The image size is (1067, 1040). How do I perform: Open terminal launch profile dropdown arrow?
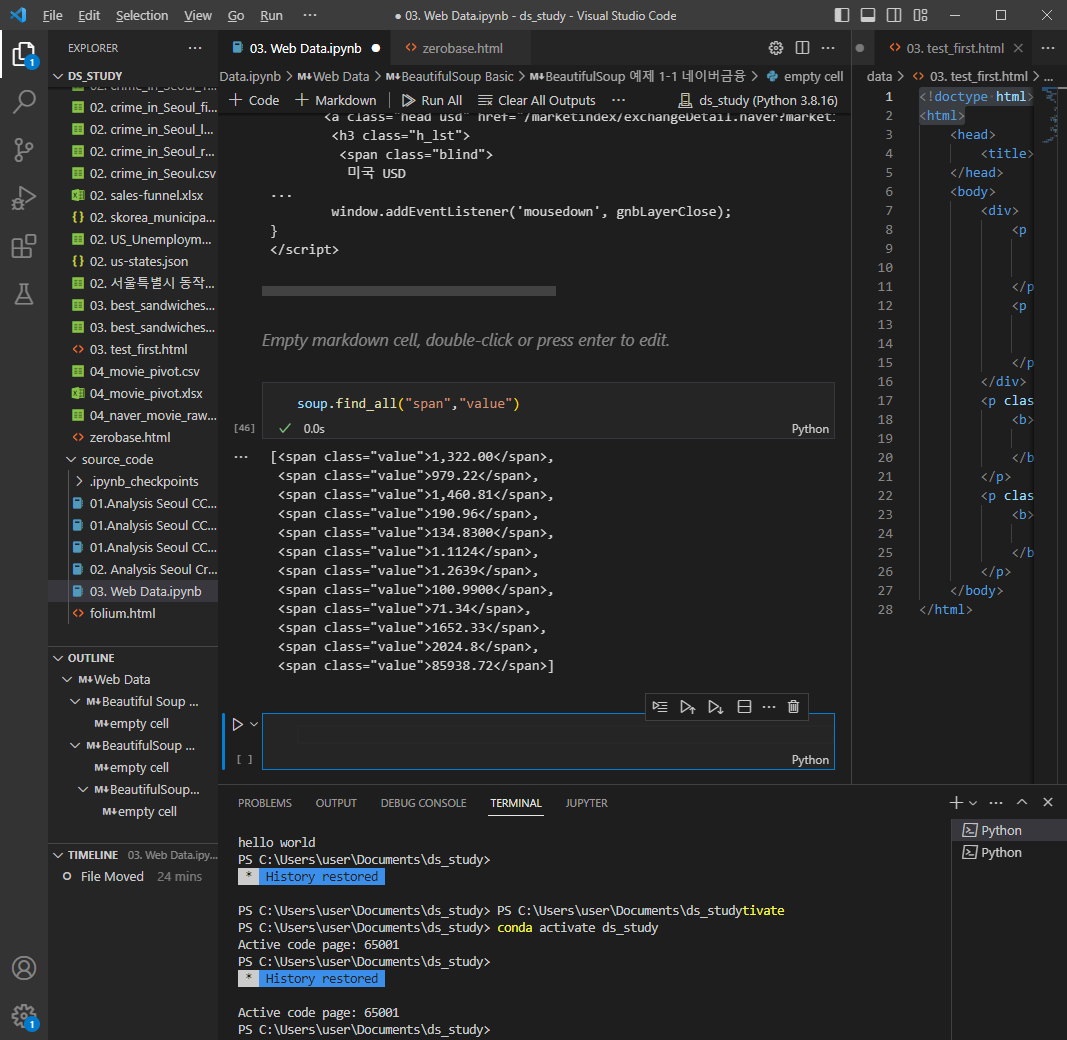point(973,803)
